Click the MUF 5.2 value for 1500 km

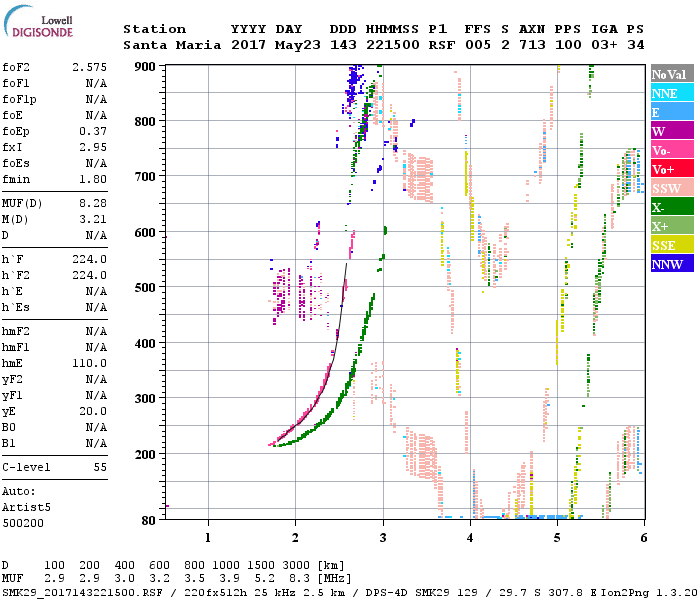coord(264,579)
